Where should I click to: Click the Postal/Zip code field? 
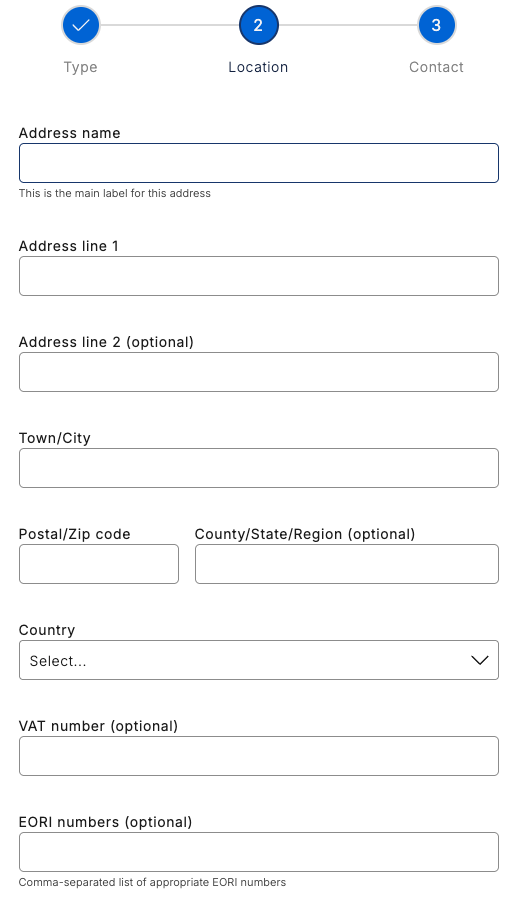coord(99,564)
